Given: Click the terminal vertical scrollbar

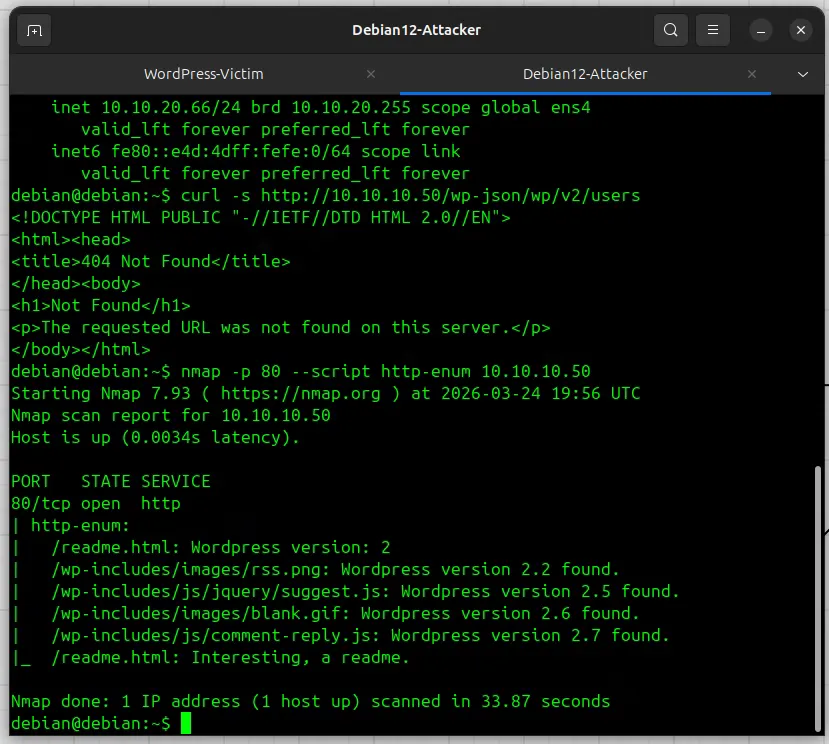Looking at the screenshot, I should 817,598.
